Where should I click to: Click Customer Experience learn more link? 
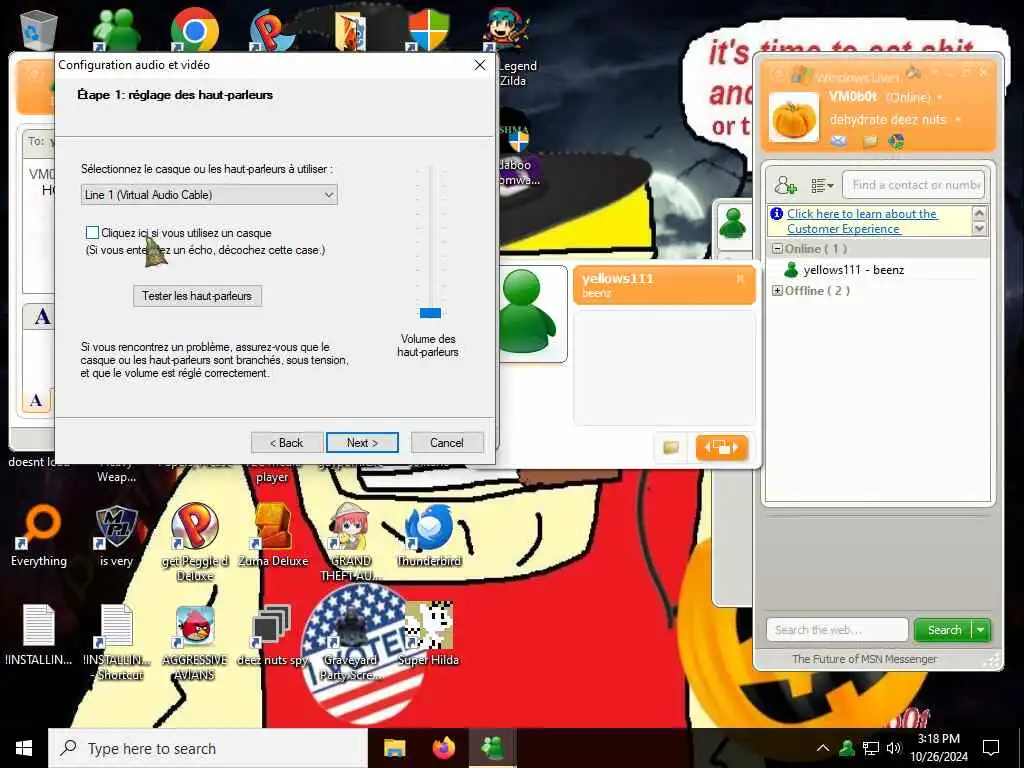(x=862, y=221)
